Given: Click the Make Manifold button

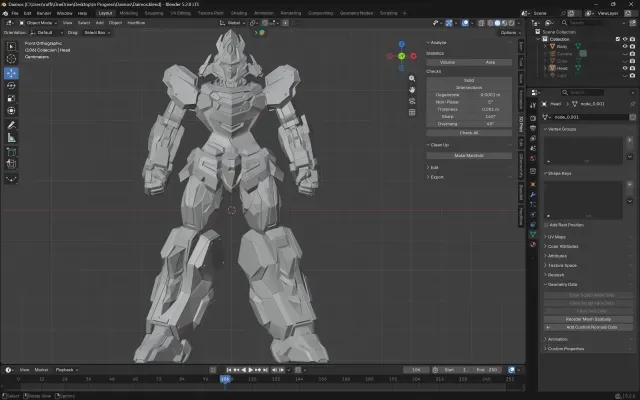Looking at the screenshot, I should tap(469, 156).
